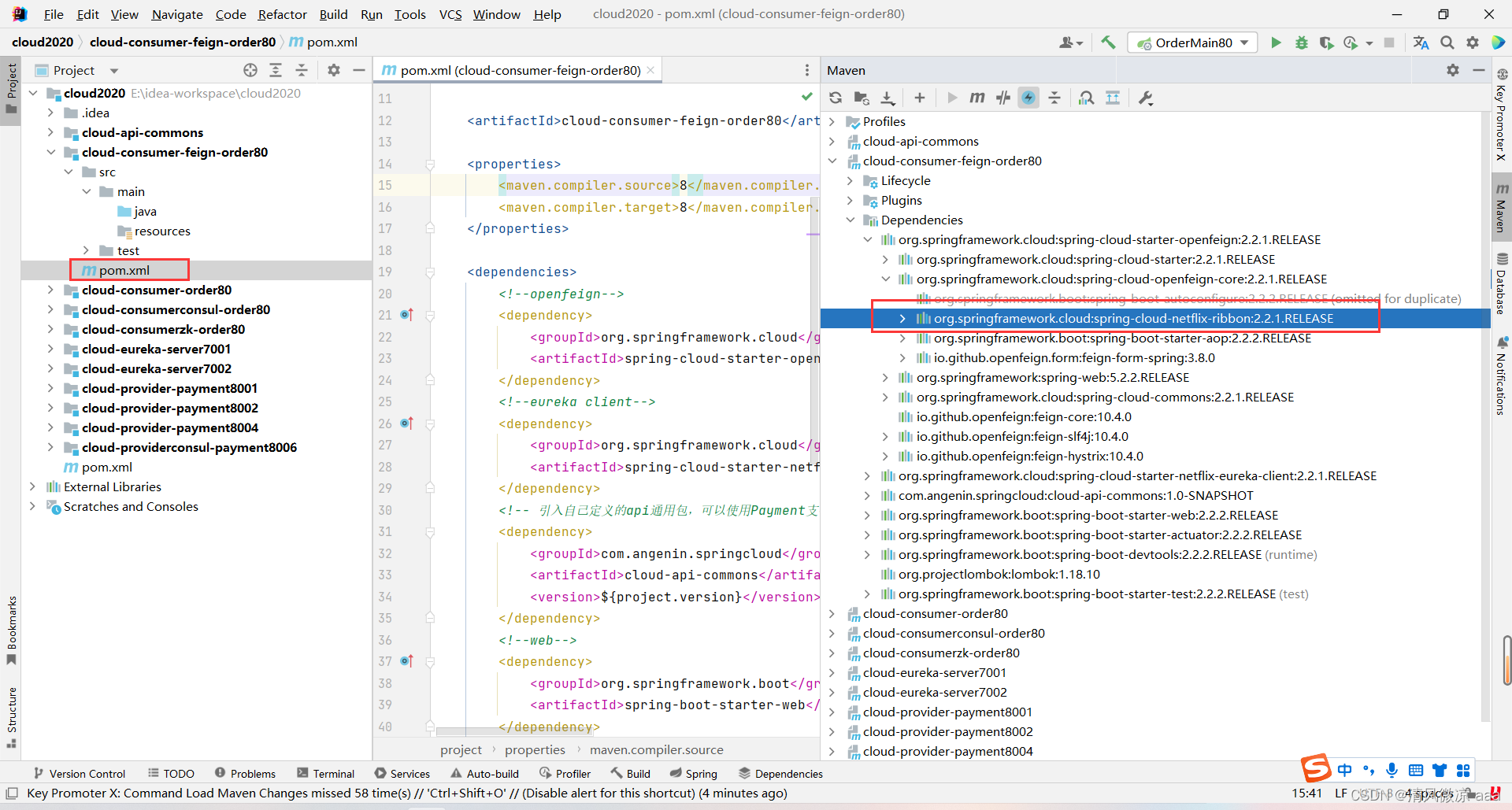Open Terminal tool window
The image size is (1512, 810).
[325, 774]
